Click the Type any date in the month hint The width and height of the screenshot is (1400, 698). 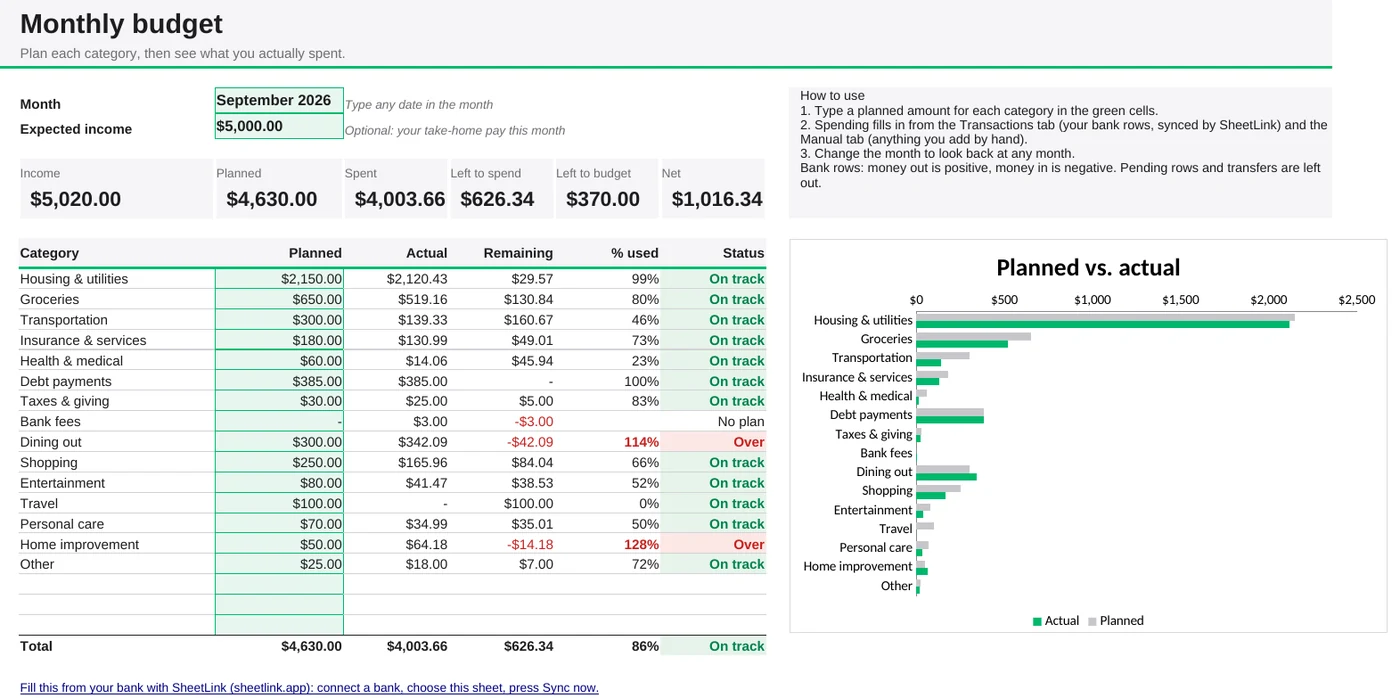(x=419, y=104)
